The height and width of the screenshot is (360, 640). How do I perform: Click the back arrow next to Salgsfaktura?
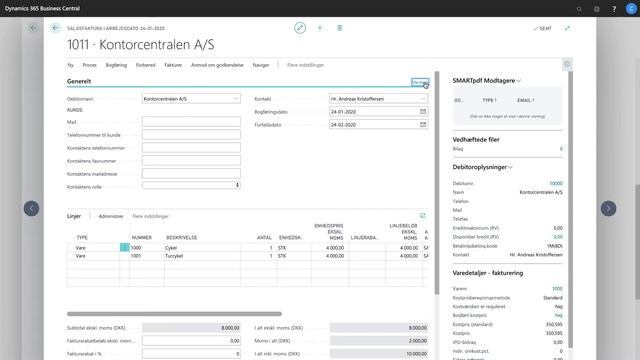click(x=56, y=28)
